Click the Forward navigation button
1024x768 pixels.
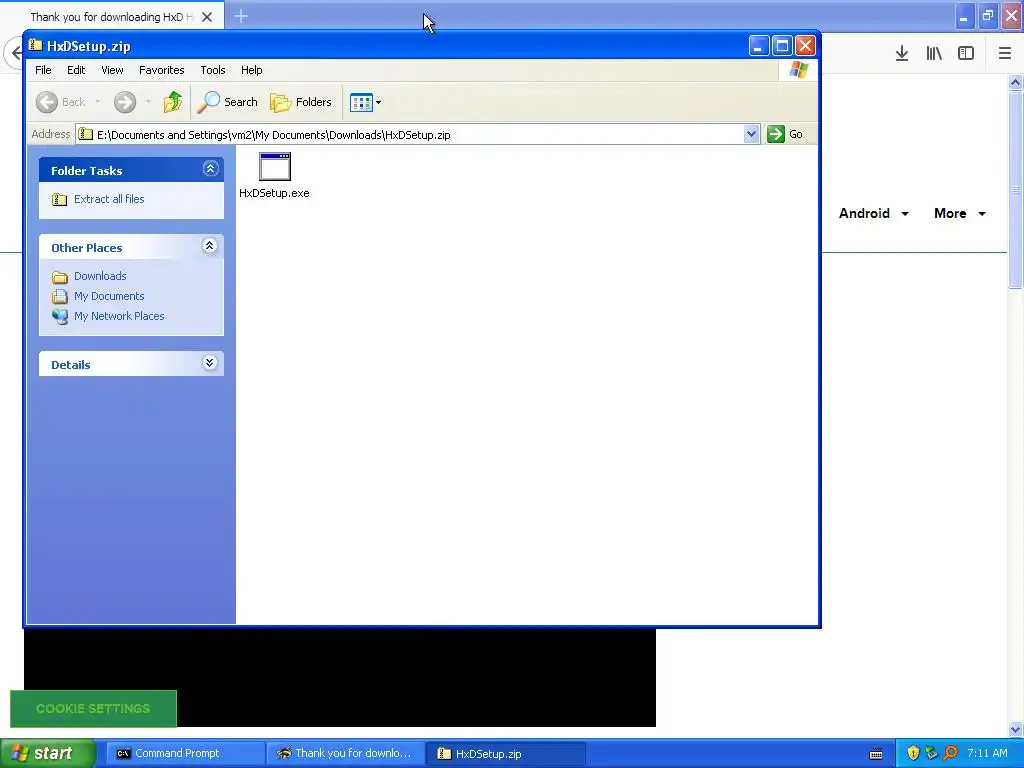click(x=125, y=102)
